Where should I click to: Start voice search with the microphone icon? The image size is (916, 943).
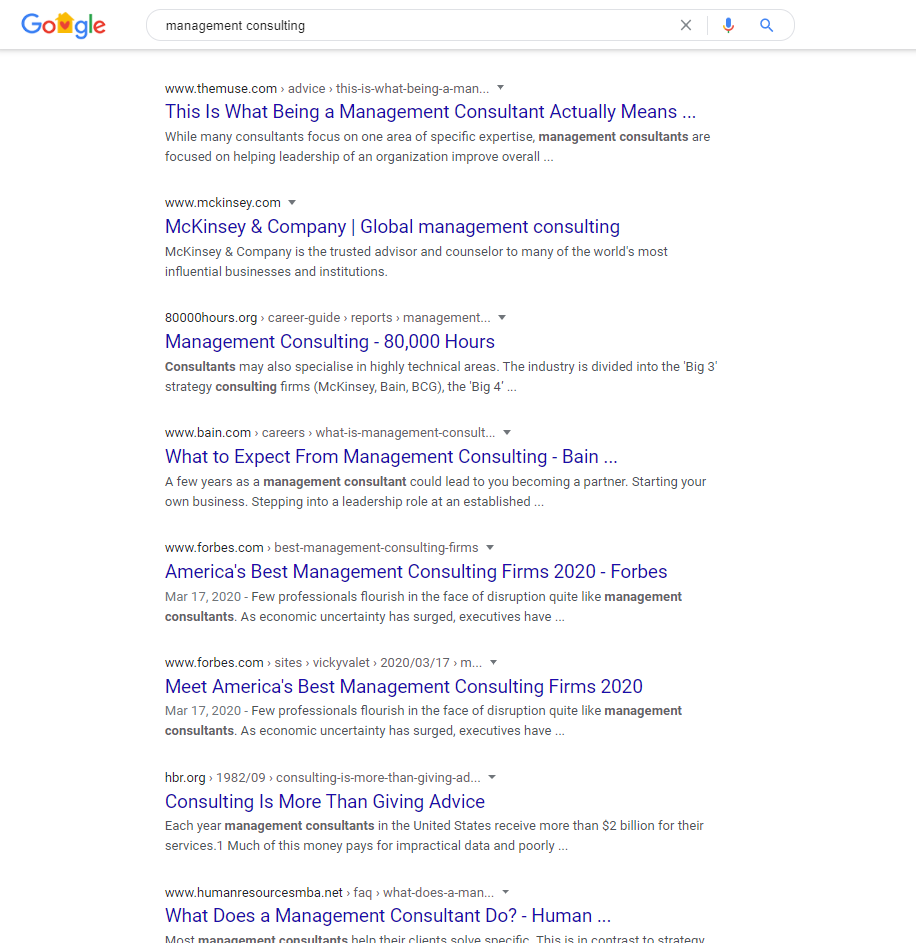[x=728, y=25]
